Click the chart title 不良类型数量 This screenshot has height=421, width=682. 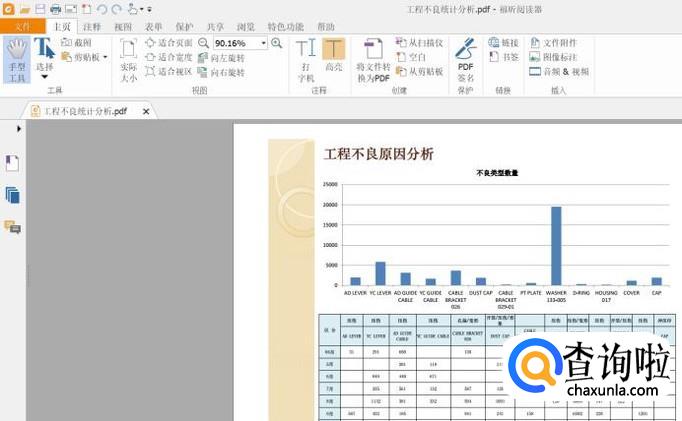[x=497, y=173]
